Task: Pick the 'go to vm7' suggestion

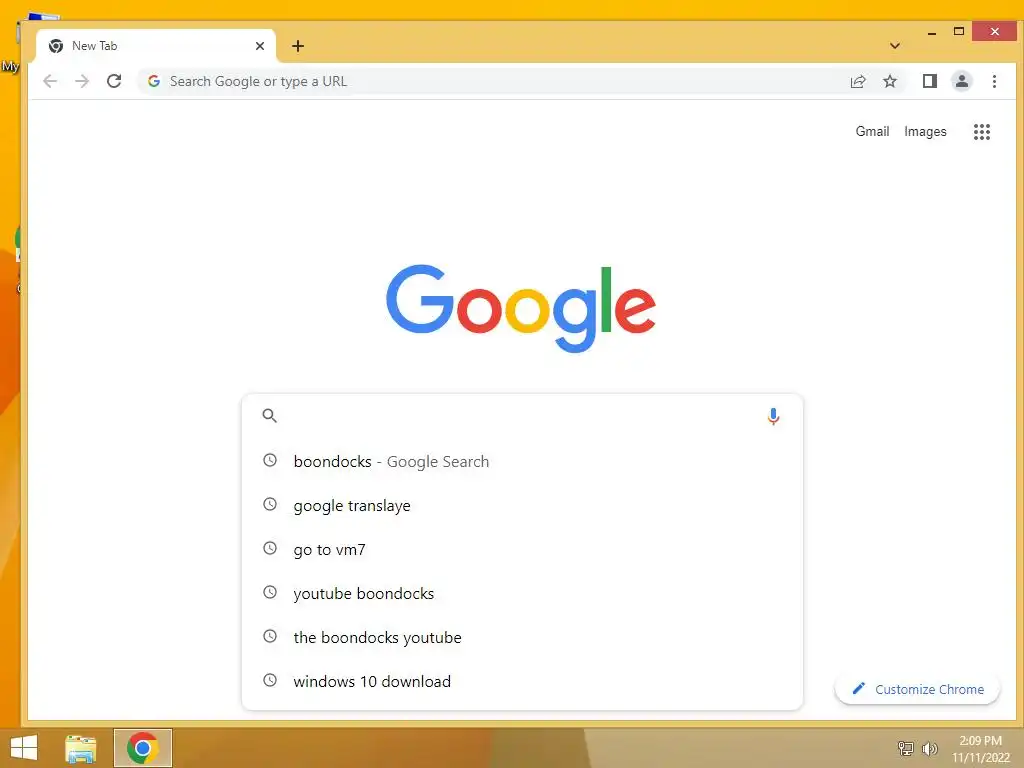Action: tap(522, 549)
